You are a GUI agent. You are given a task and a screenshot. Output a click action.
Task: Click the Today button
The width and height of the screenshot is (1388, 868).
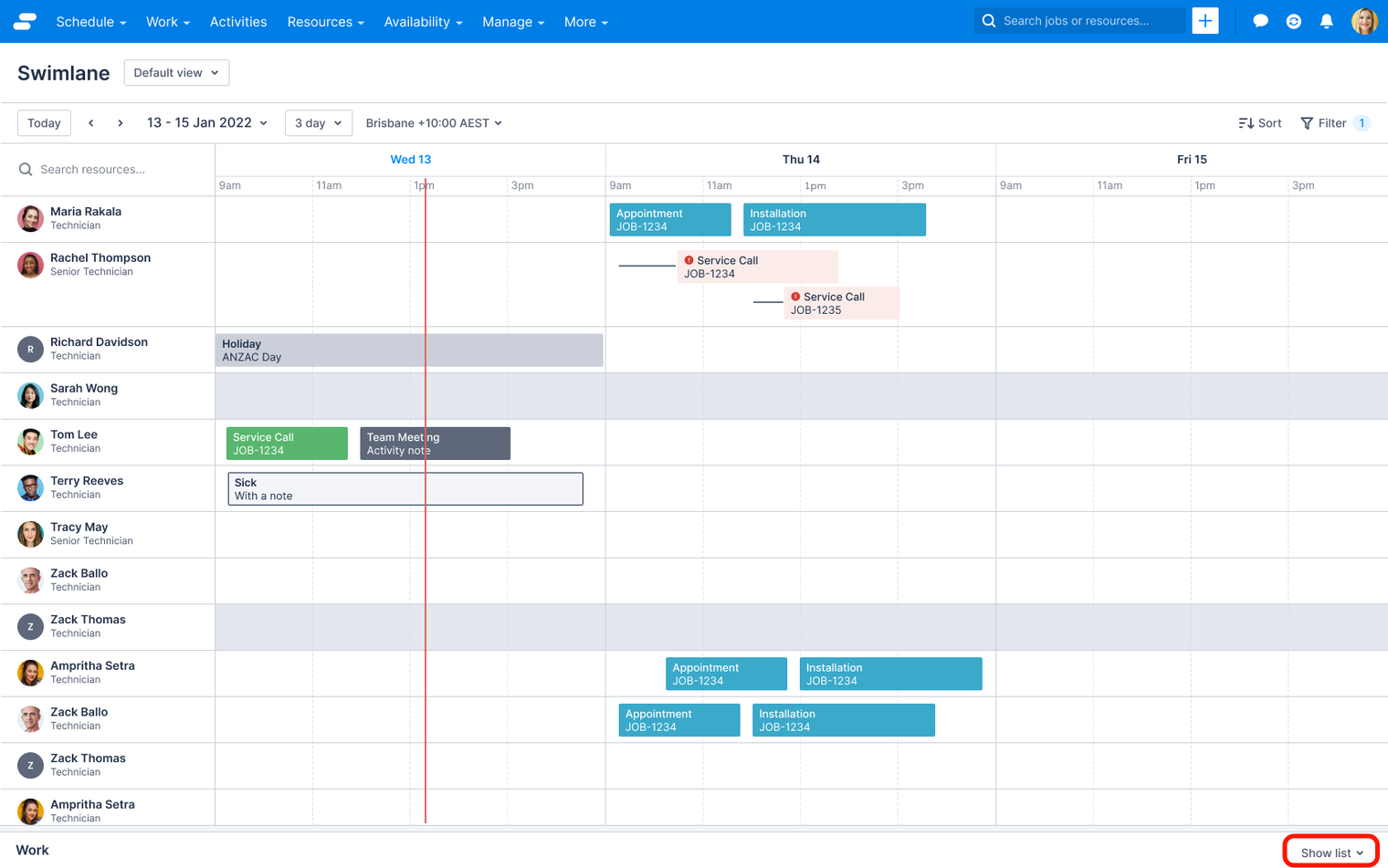[x=44, y=122]
